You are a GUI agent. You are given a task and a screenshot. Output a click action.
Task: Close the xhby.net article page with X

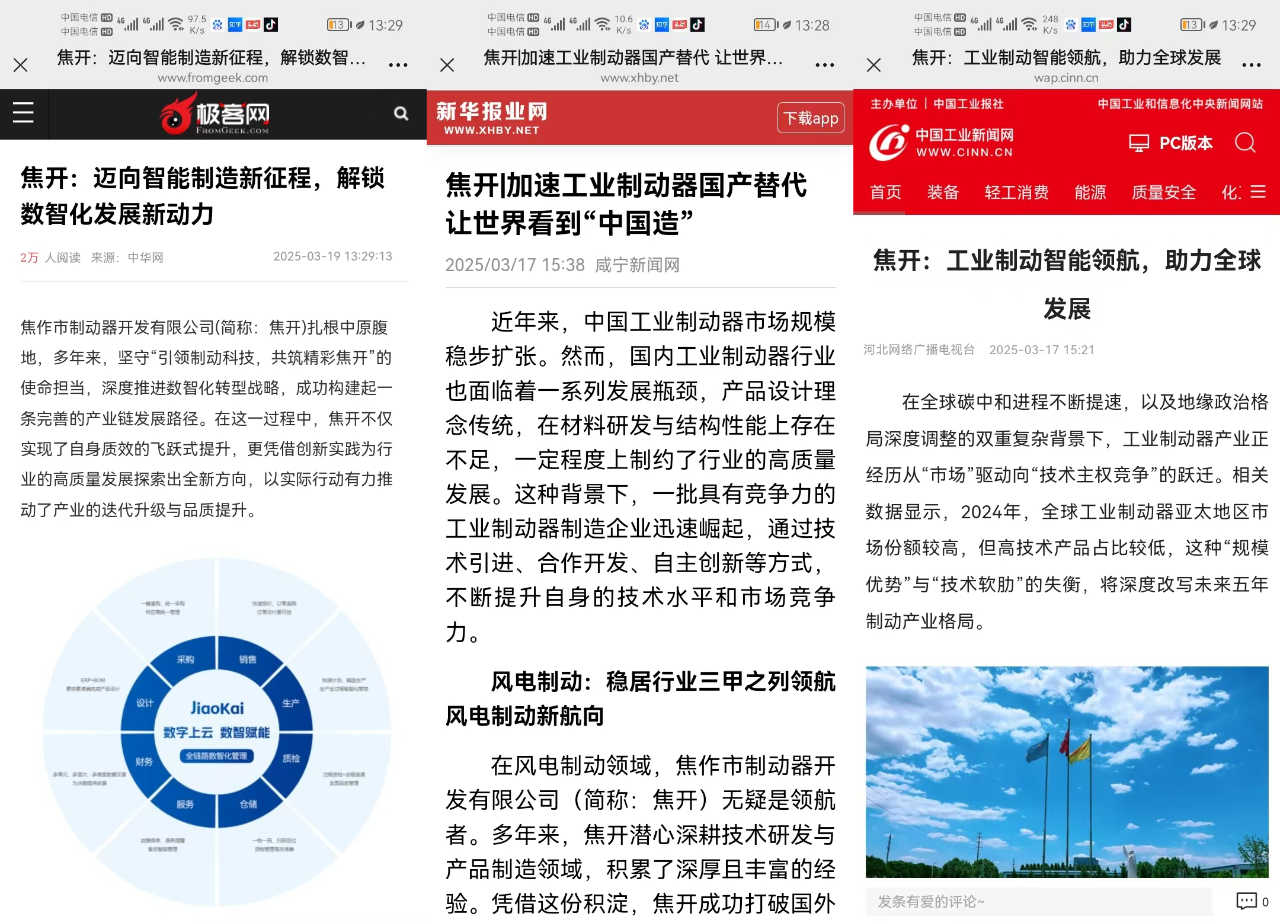pos(447,65)
